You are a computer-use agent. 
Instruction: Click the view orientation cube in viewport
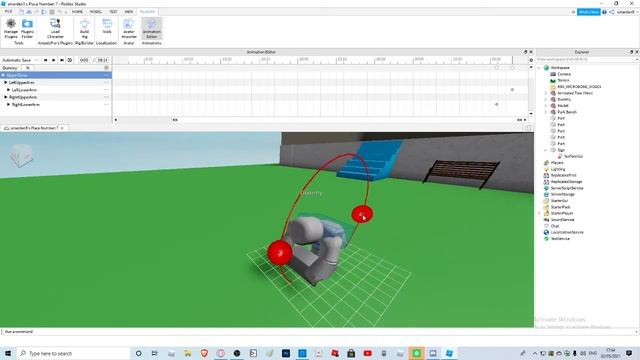(x=21, y=156)
